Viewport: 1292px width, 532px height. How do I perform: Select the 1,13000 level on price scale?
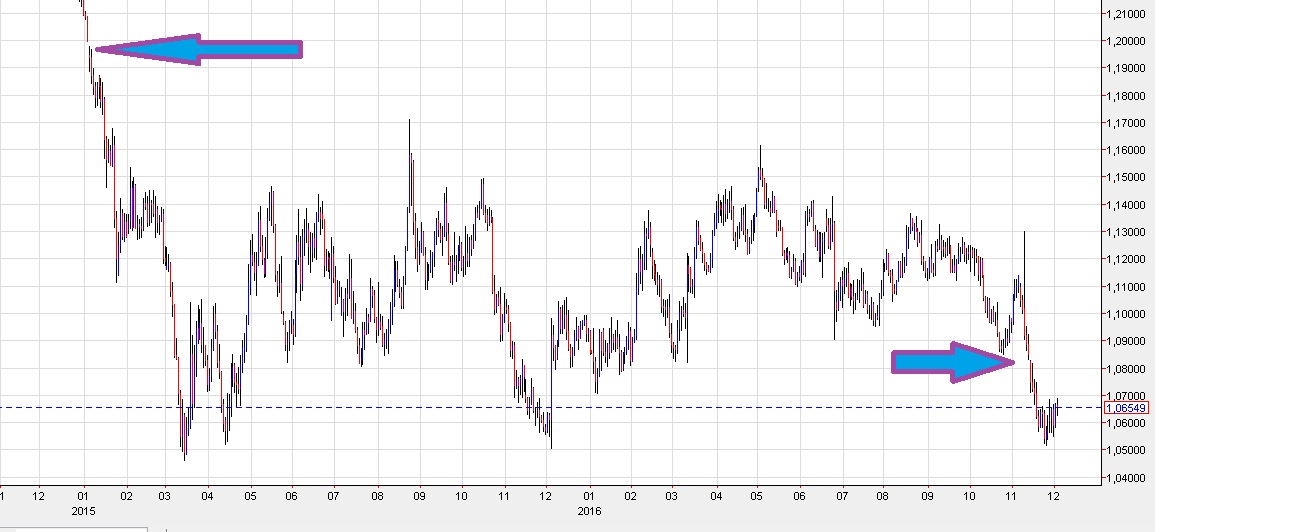pos(1125,232)
